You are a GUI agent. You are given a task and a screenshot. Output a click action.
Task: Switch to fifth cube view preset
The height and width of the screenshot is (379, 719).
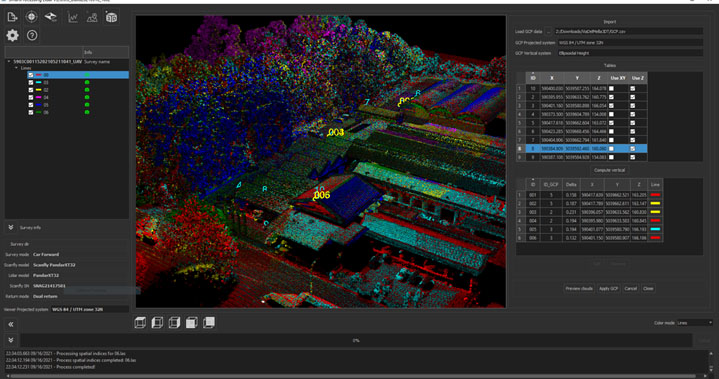(x=209, y=323)
